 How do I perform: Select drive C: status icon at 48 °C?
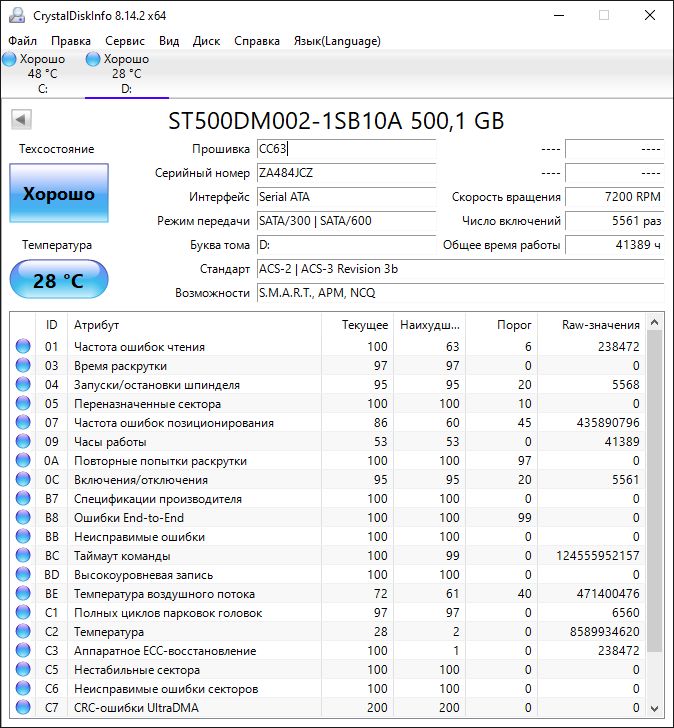click(9, 60)
